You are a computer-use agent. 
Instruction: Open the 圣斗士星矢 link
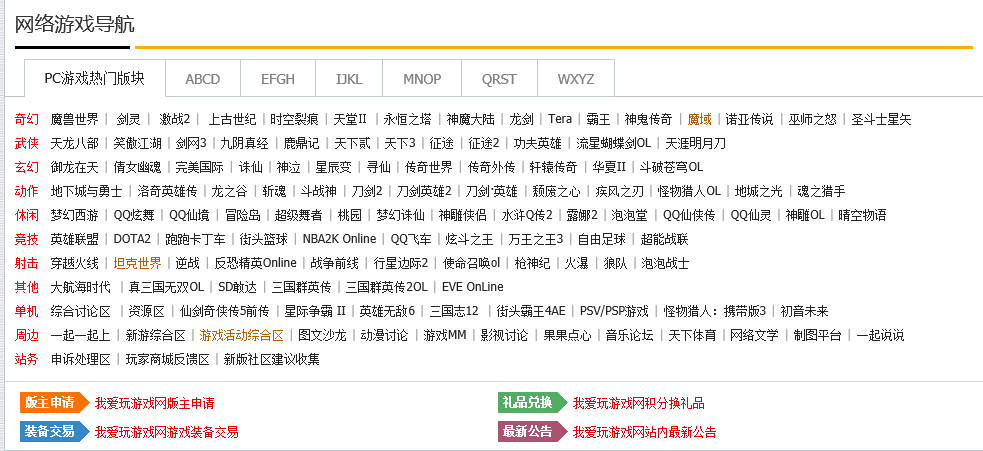coord(881,119)
